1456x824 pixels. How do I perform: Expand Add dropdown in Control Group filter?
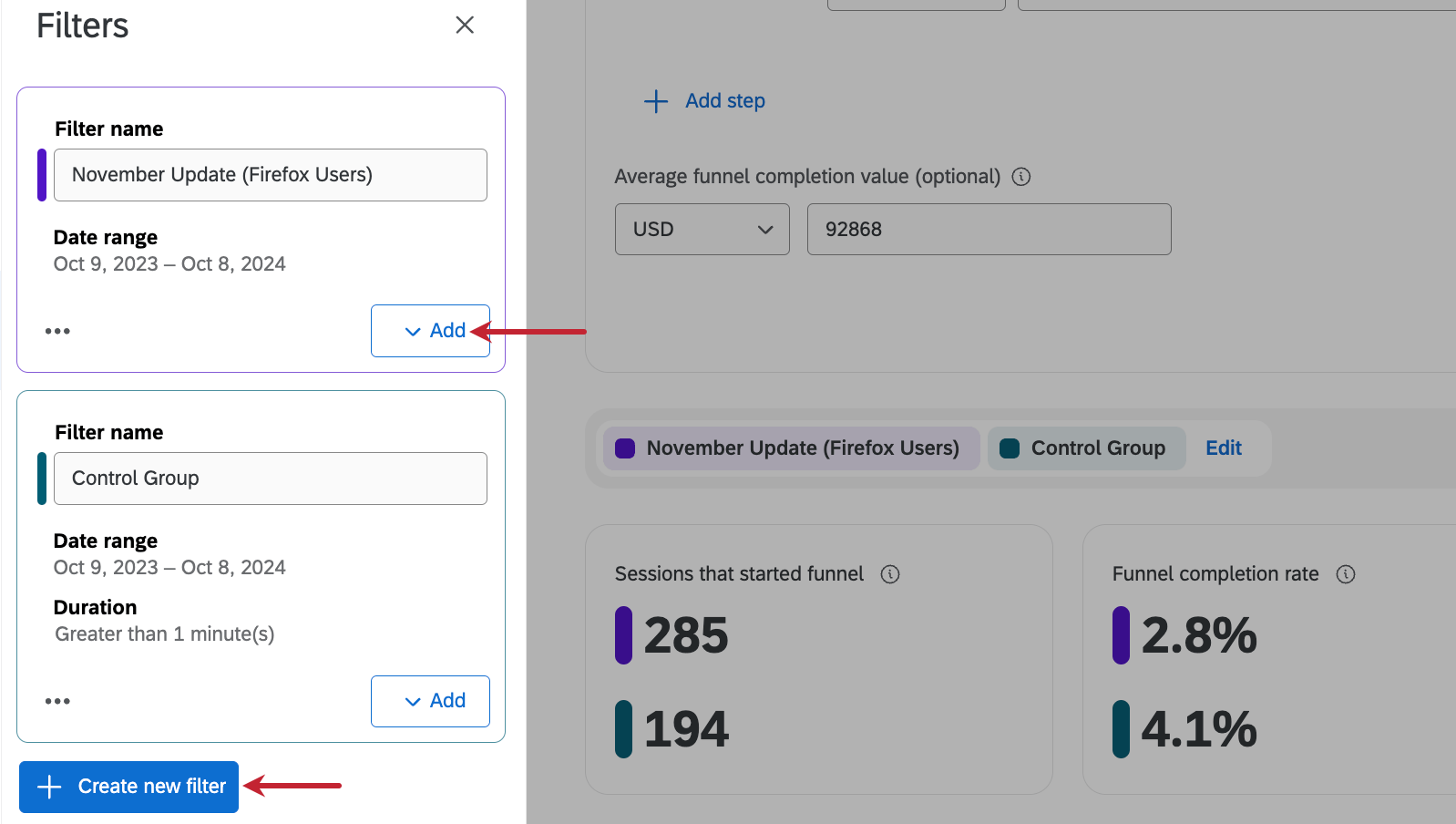[430, 701]
